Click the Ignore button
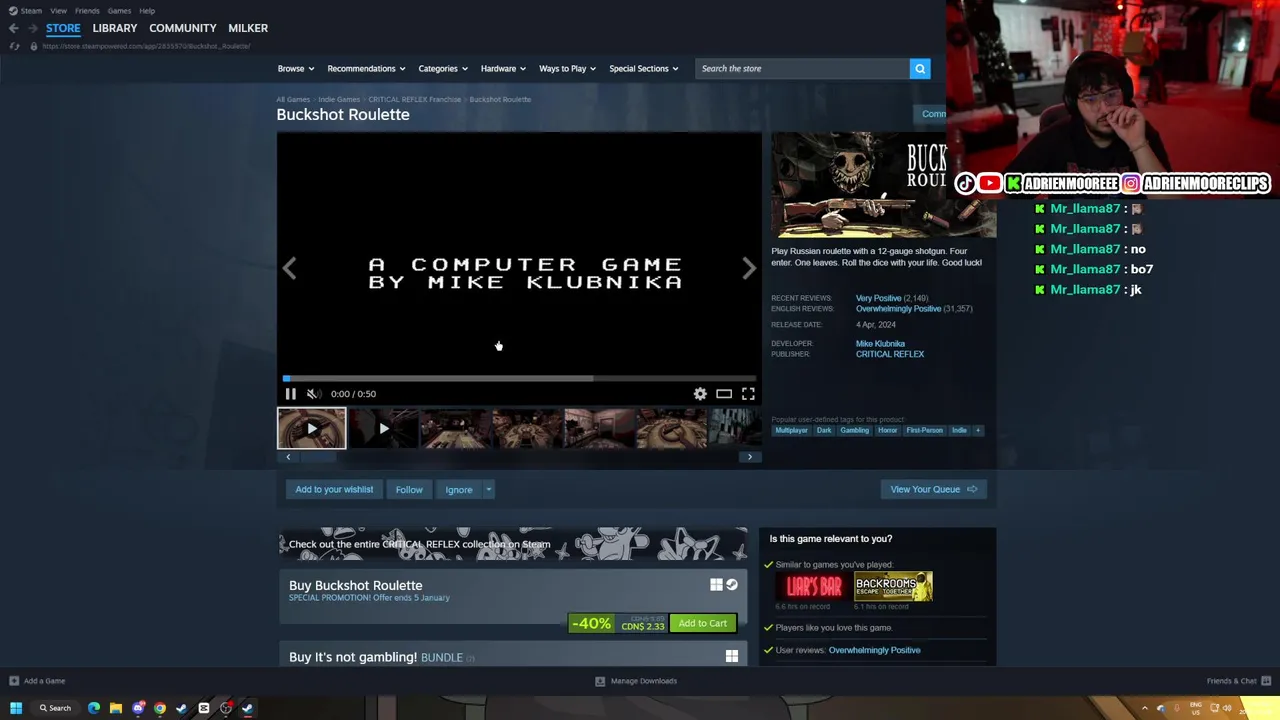1280x720 pixels. click(x=459, y=490)
